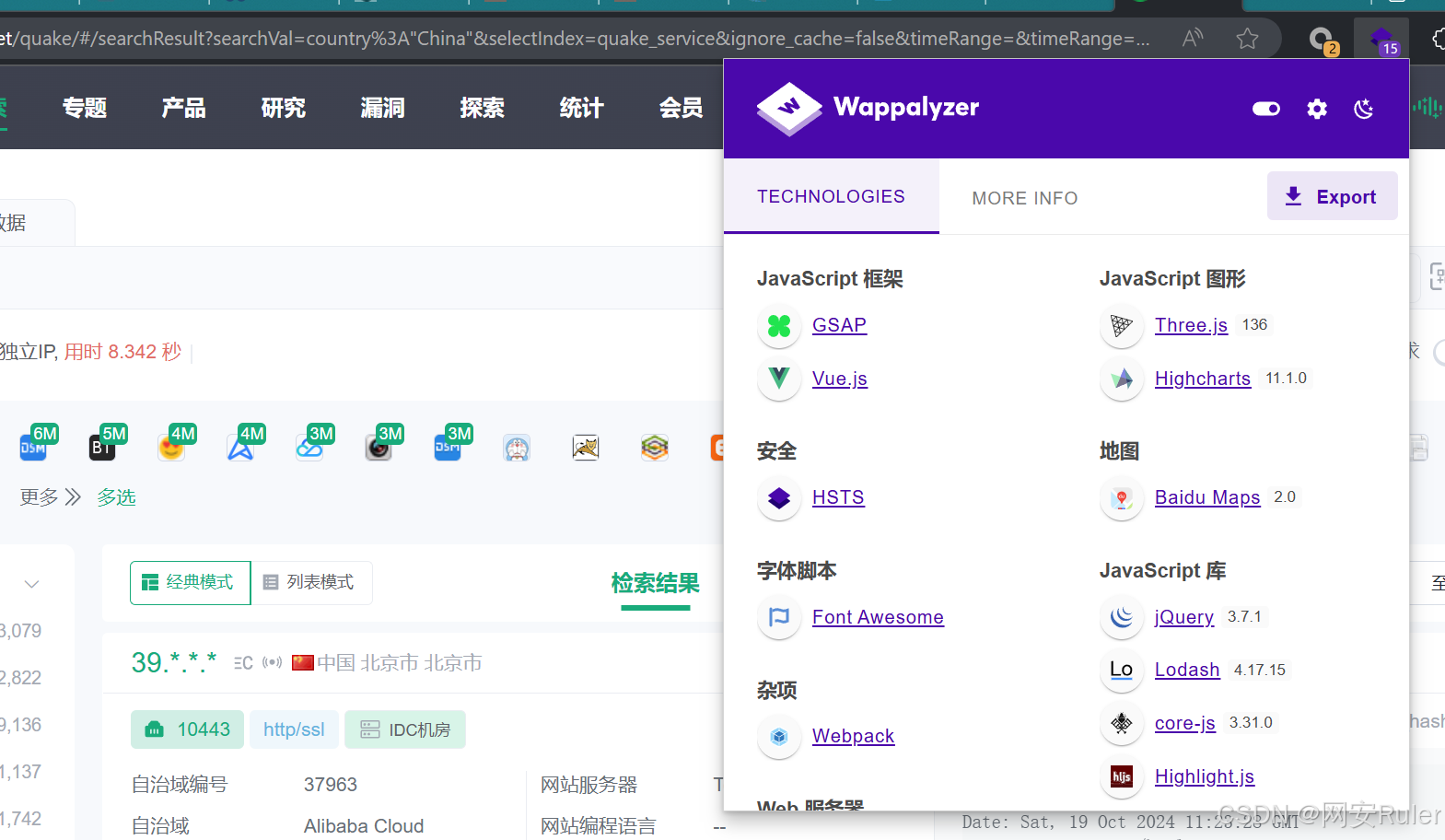Open the Font Awesome link
Viewport: 1445px width, 840px height.
pyautogui.click(x=878, y=617)
